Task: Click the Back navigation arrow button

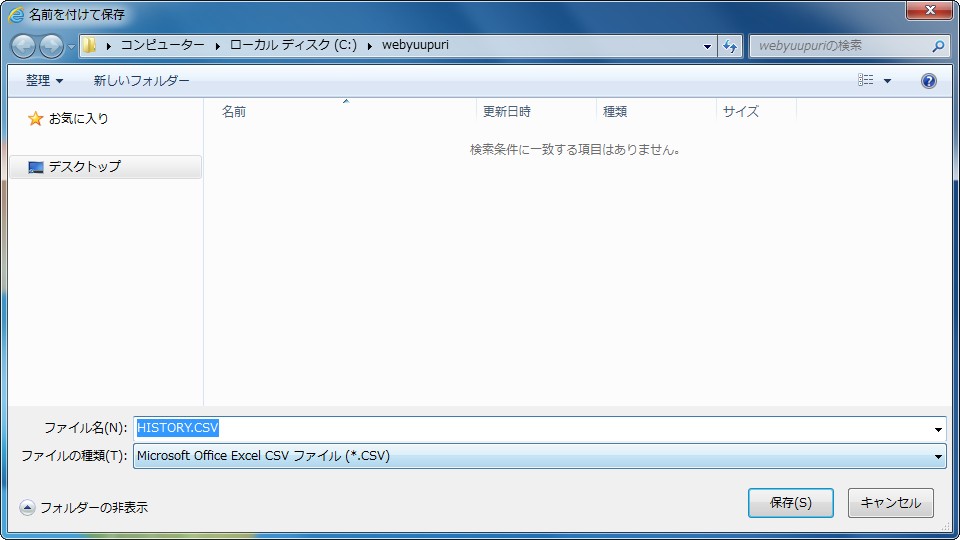Action: click(x=23, y=46)
